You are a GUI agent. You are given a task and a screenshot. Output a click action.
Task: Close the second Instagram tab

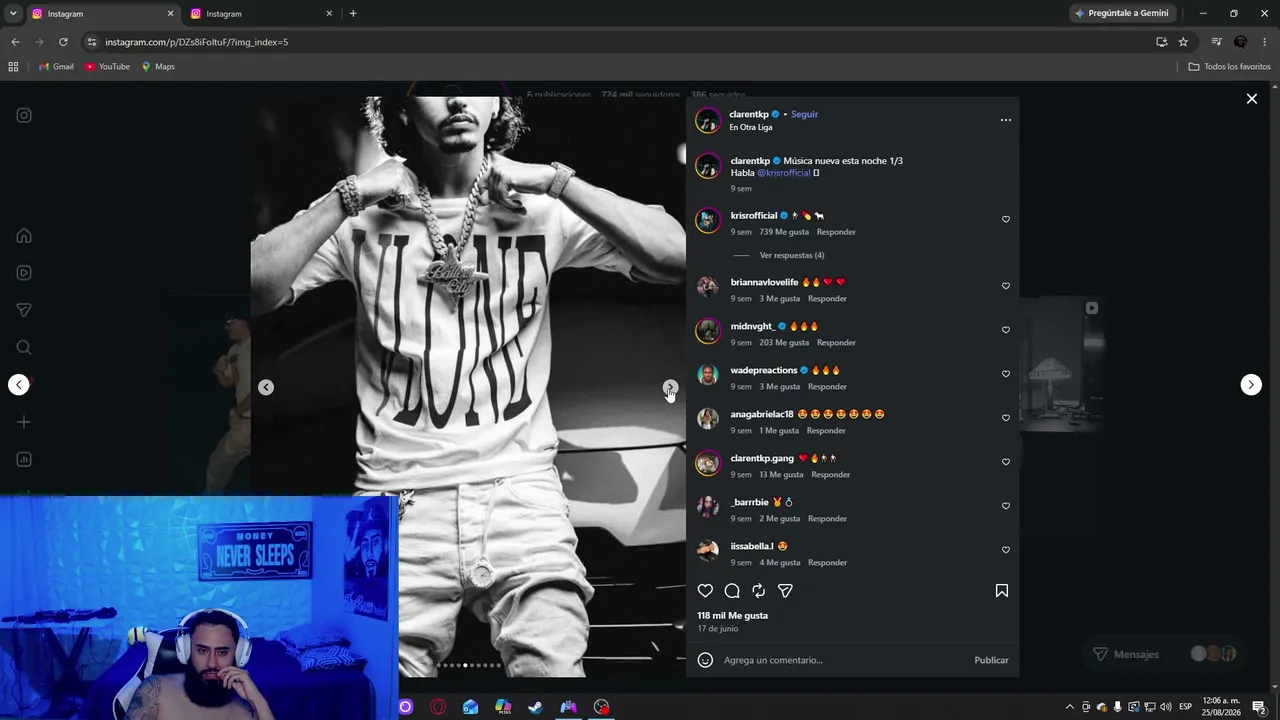coord(329,14)
